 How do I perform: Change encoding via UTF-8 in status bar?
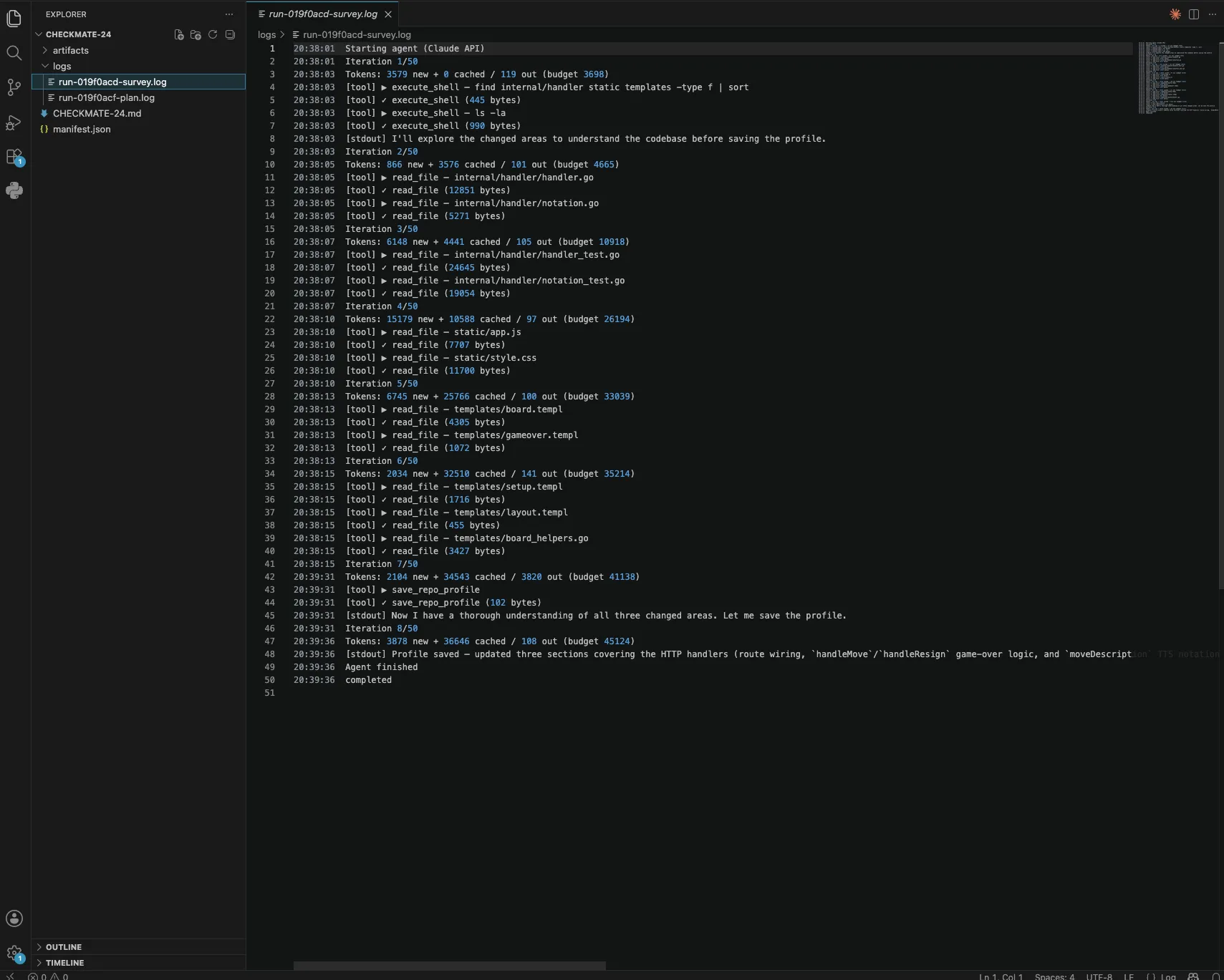tap(1099, 976)
